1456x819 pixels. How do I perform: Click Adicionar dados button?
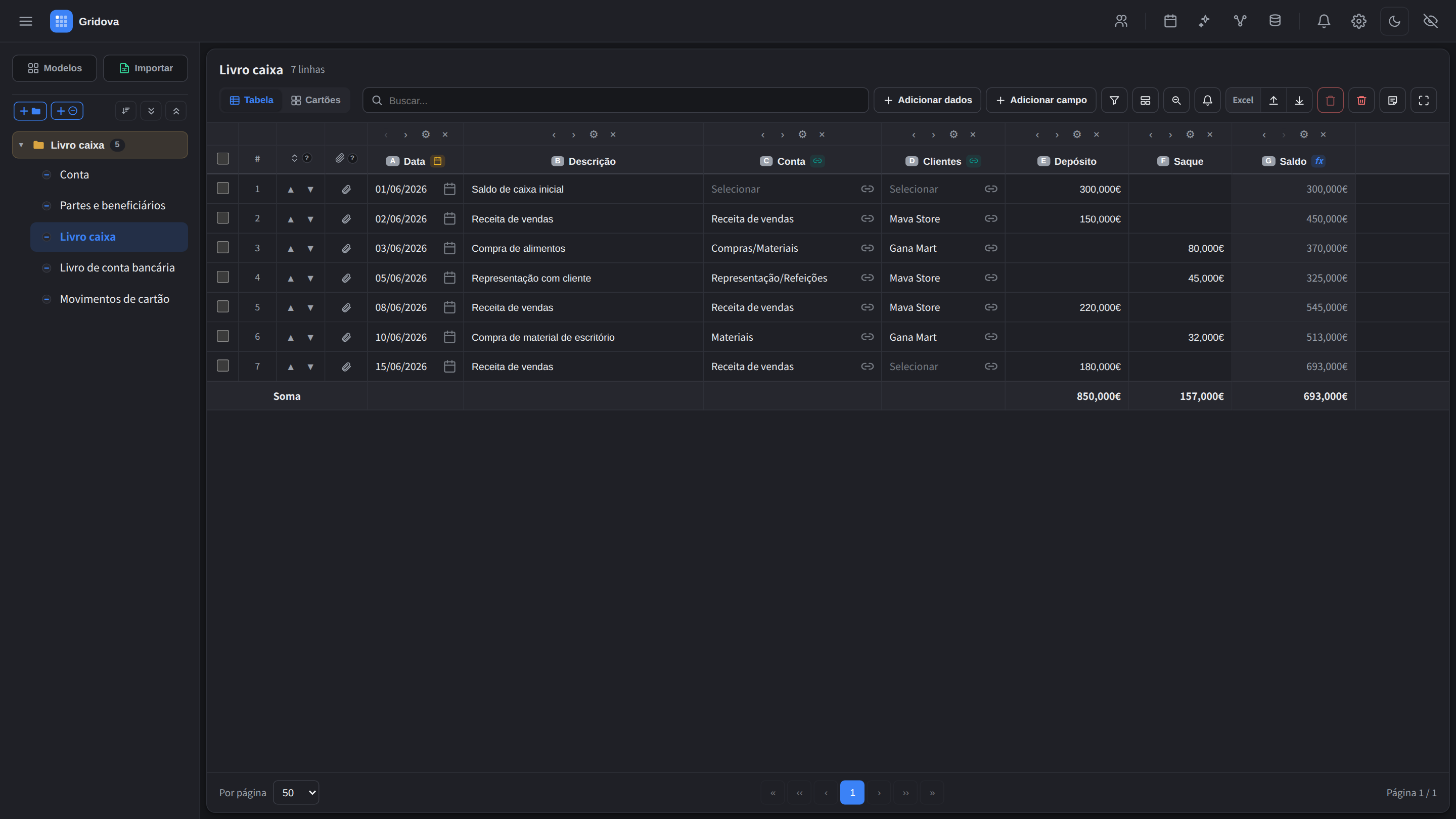pyautogui.click(x=927, y=100)
